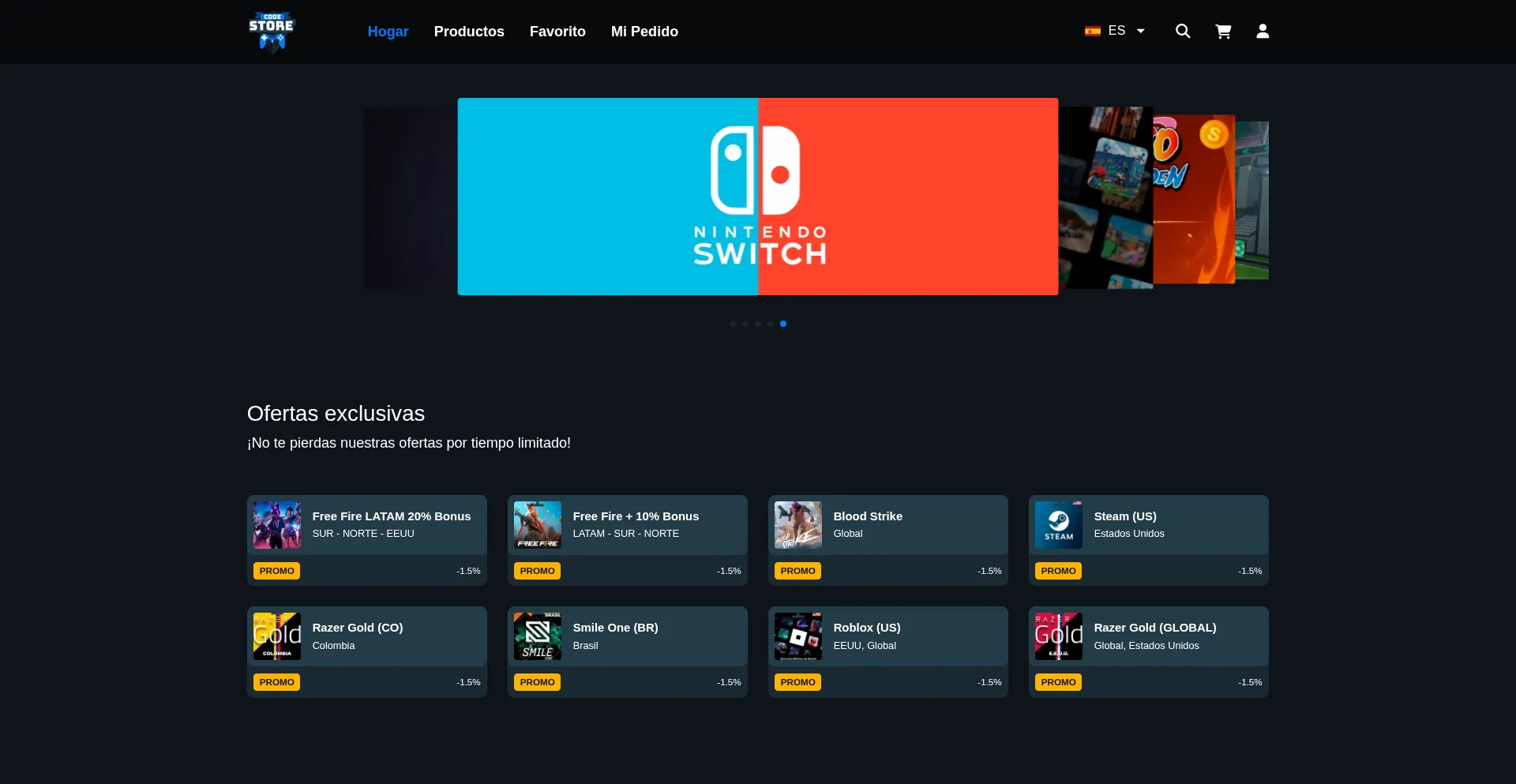Screen dimensions: 1516x784
Task: Open Free Fire + 10% Bonus title
Action: click(636, 516)
